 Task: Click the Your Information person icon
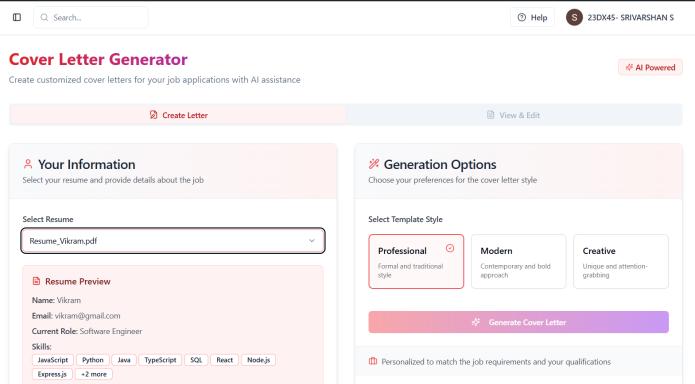click(28, 164)
